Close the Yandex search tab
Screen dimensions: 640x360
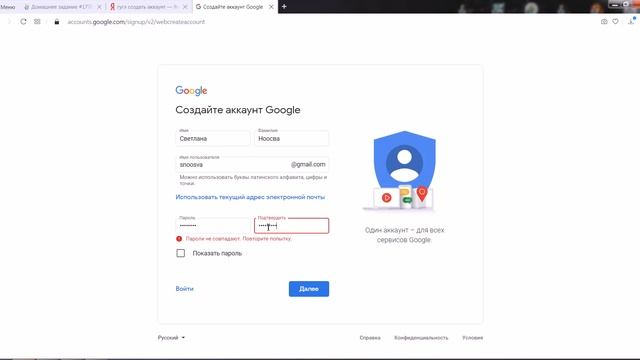[x=184, y=7]
